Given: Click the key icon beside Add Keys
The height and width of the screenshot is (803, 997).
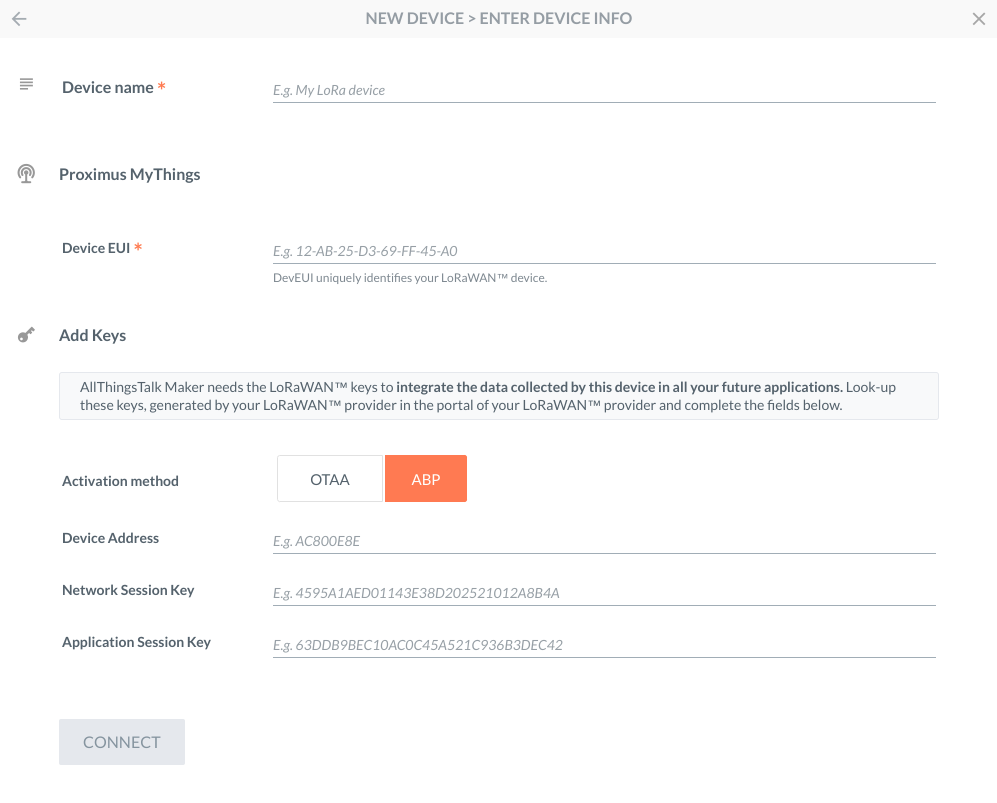Looking at the screenshot, I should [27, 335].
